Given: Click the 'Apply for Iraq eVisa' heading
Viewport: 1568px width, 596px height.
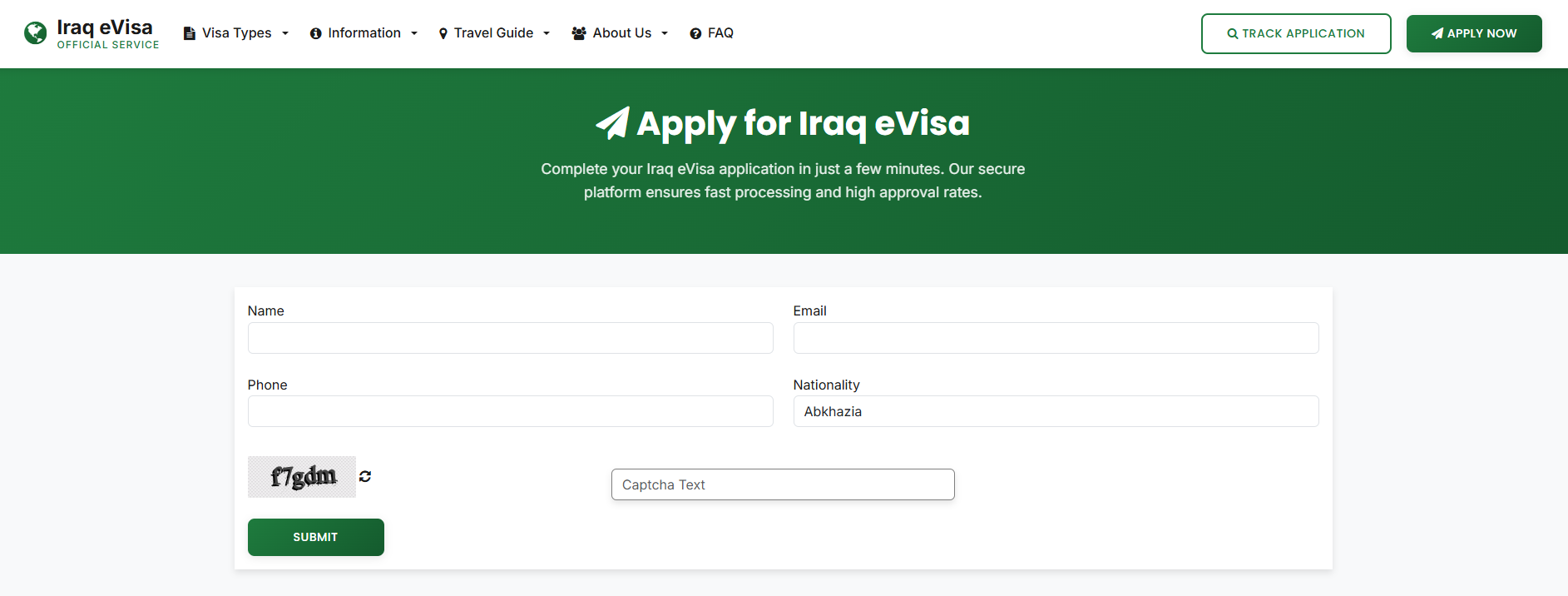Looking at the screenshot, I should [803, 123].
